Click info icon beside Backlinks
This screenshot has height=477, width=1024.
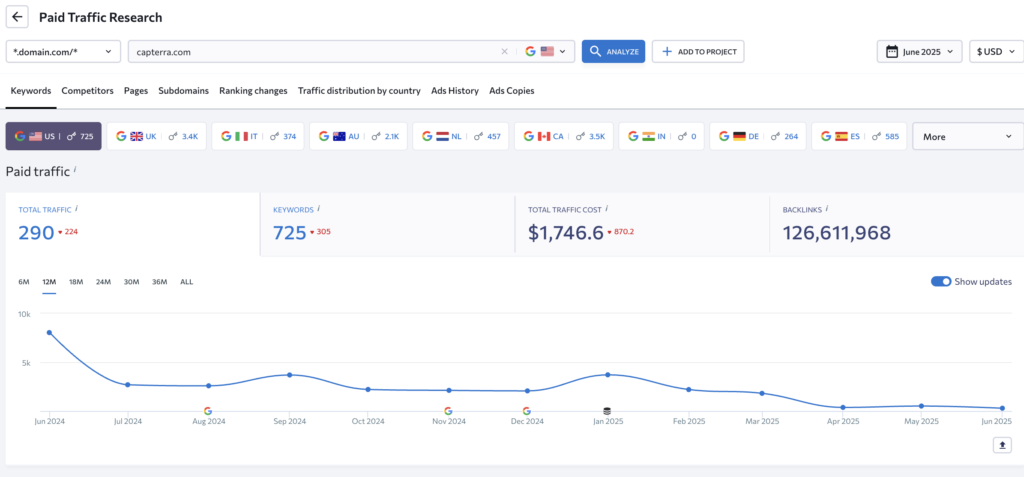click(x=827, y=209)
